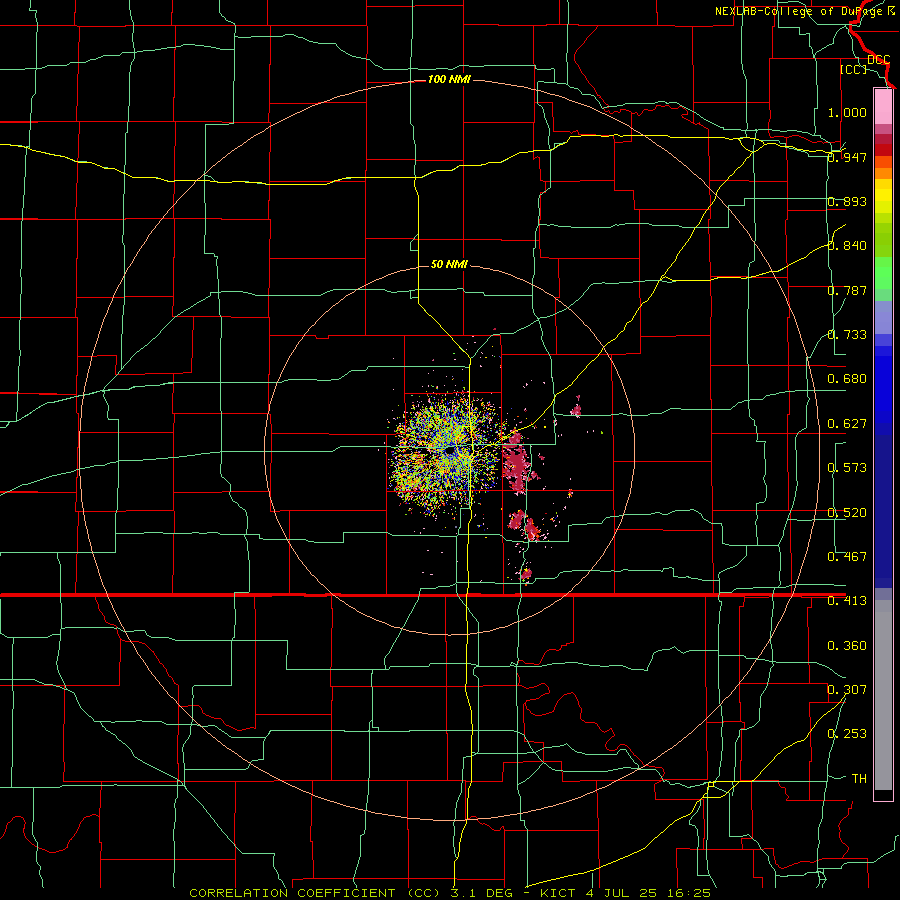The width and height of the screenshot is (900, 900).
Task: Click the KICT station identifier
Action: click(x=557, y=893)
